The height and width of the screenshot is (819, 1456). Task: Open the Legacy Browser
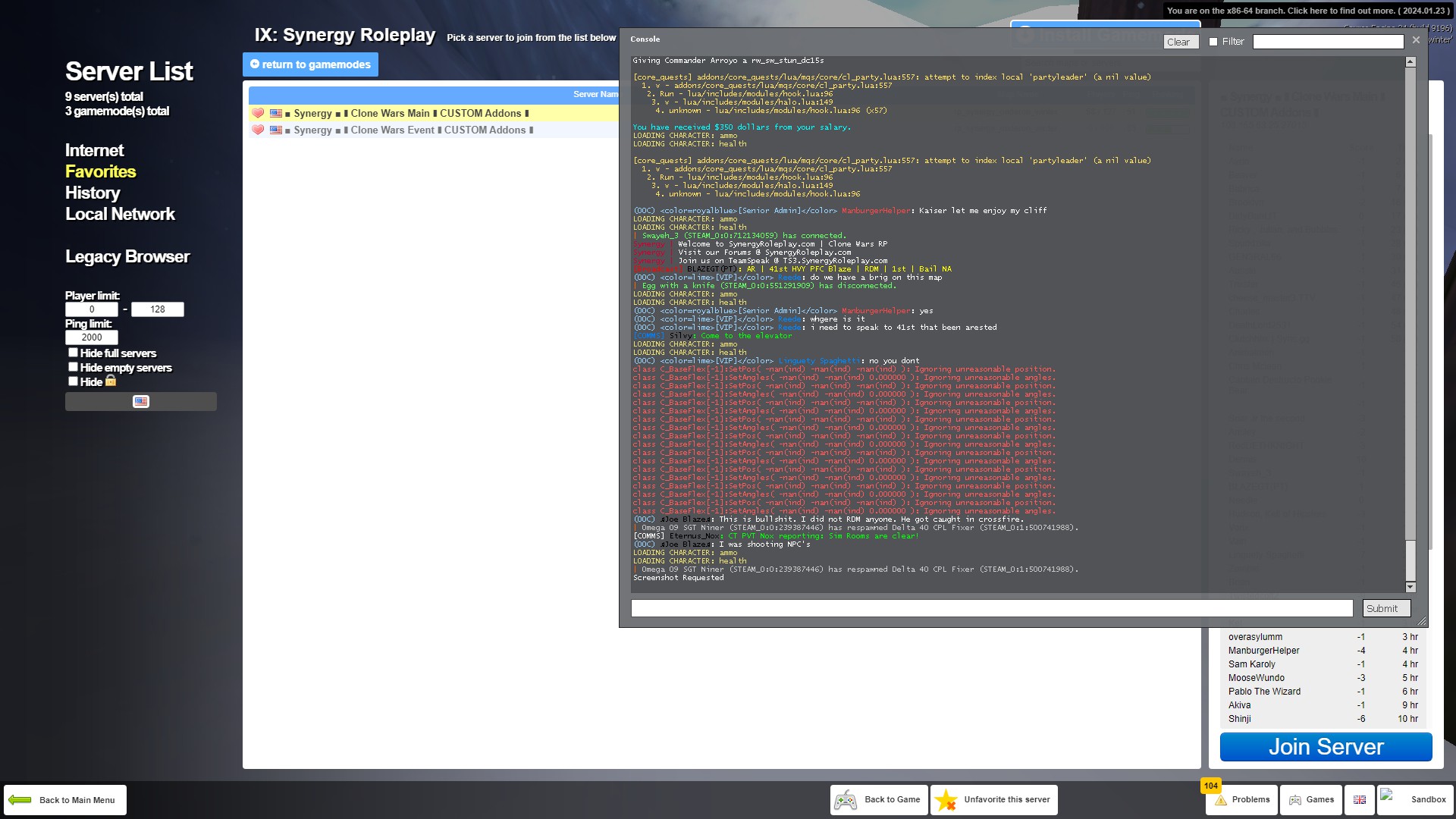127,256
